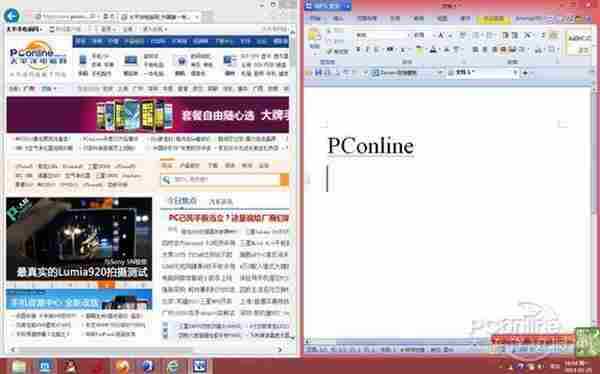Pick the style from the WPS style gallery
600x374 pixels.
(579, 43)
